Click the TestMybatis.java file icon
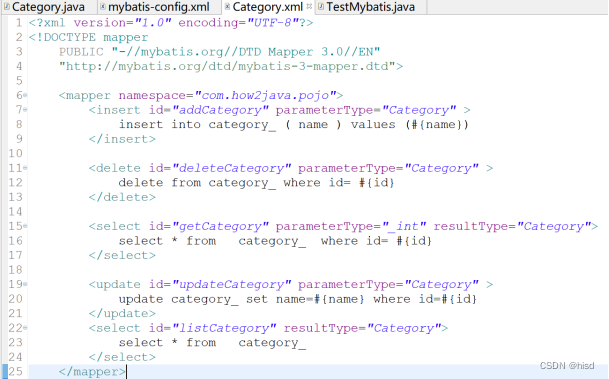 click(x=321, y=6)
